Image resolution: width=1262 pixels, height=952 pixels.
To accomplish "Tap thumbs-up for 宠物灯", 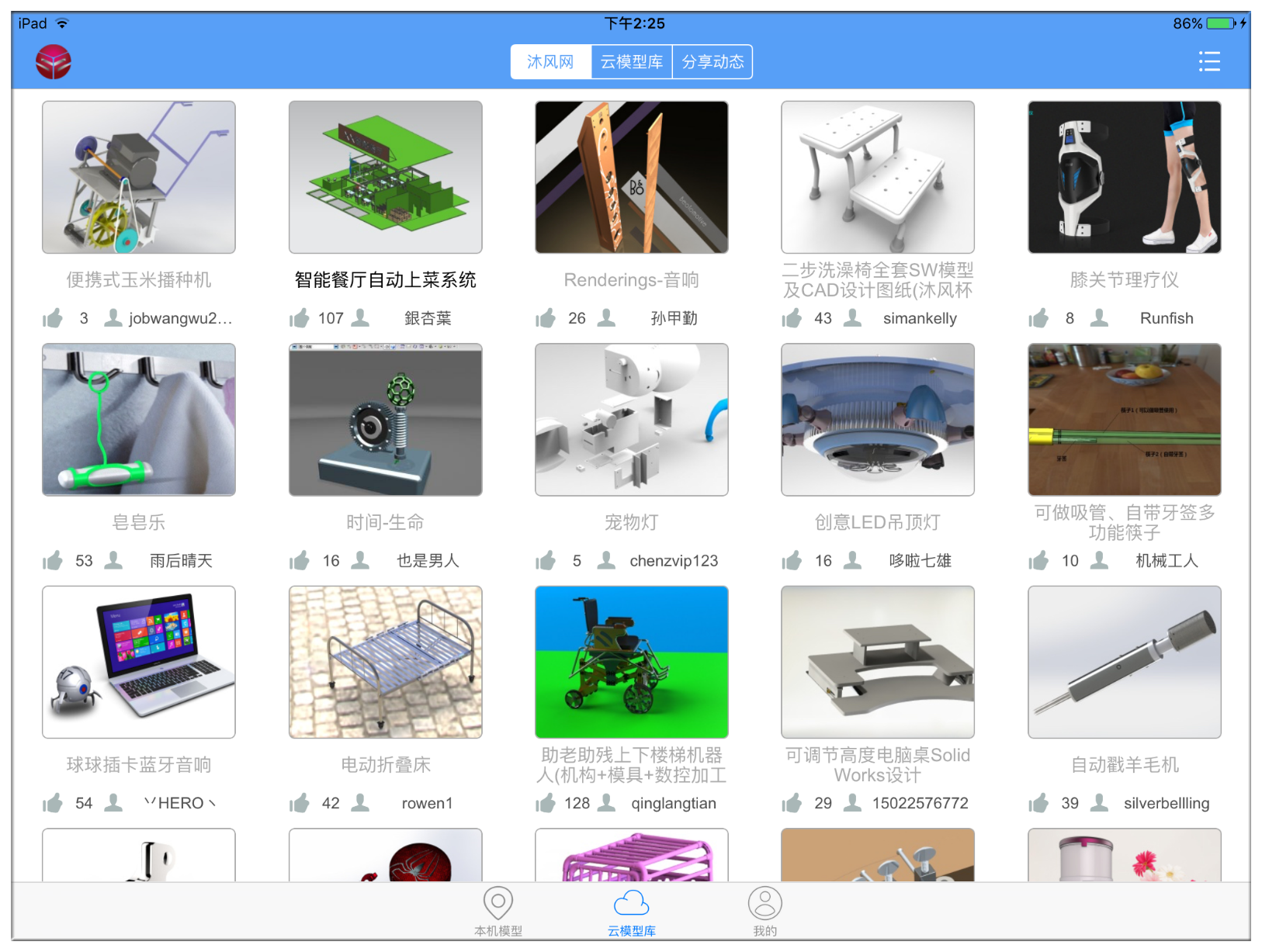I will tap(546, 560).
